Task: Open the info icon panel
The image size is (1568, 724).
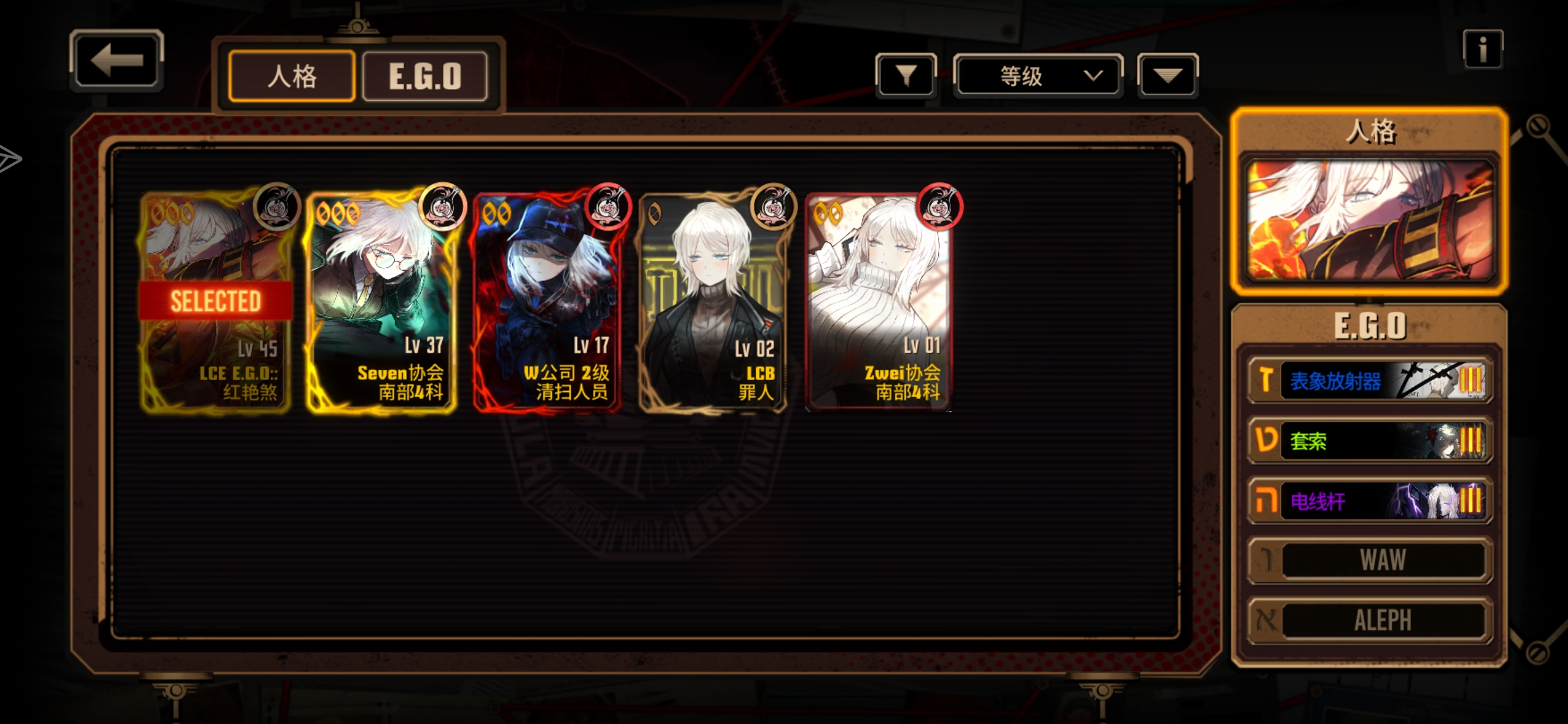Action: (x=1483, y=49)
